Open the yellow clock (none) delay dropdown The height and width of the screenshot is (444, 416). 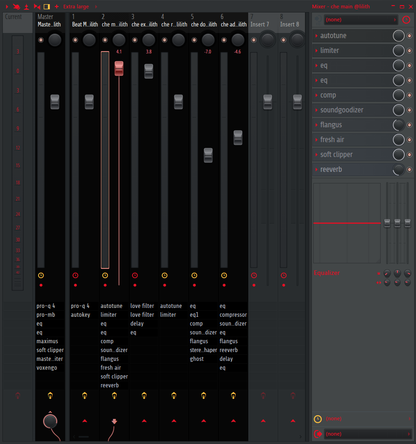tap(368, 419)
